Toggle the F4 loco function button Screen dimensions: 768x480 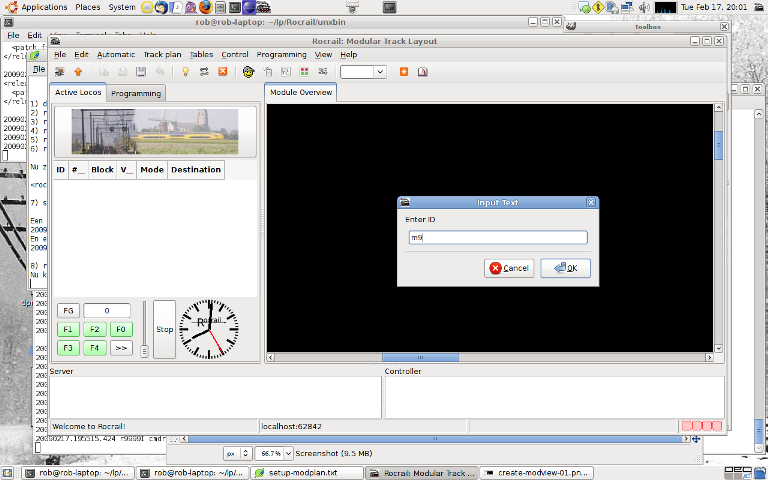[94, 348]
